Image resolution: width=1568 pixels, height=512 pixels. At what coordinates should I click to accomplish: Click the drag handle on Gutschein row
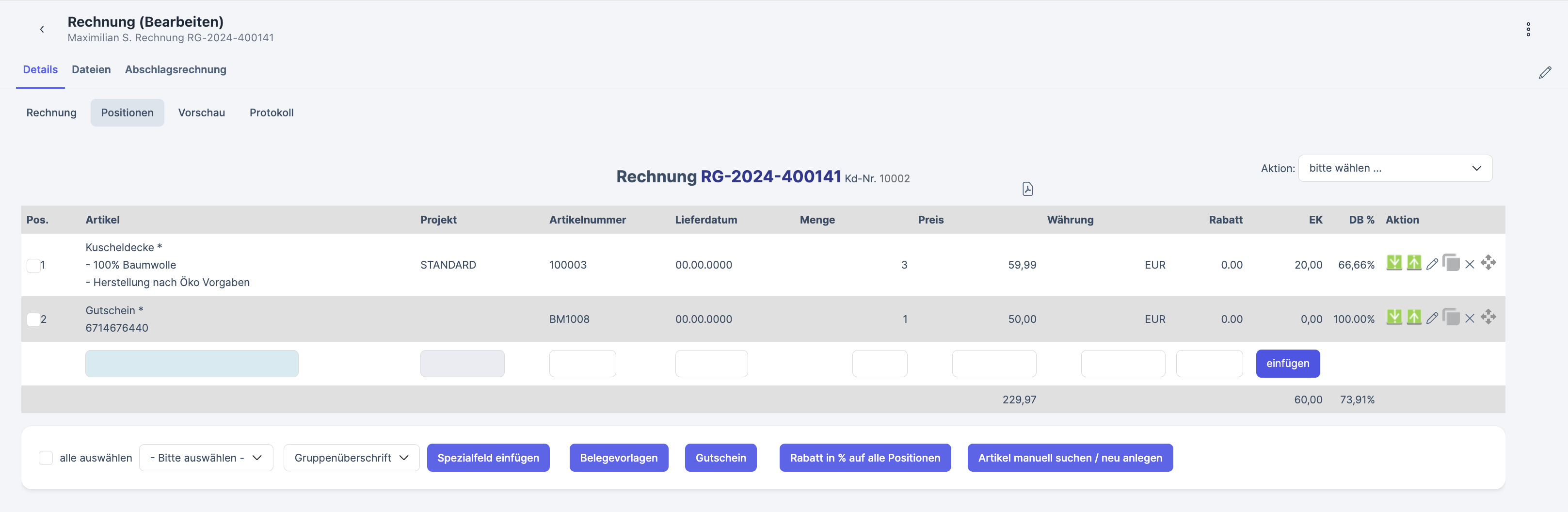point(1488,317)
